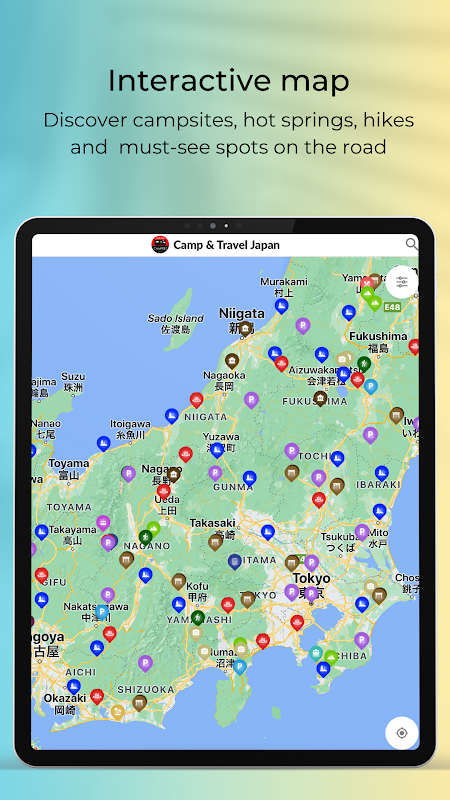The width and height of the screenshot is (450, 800).
Task: Select light blue parking marker at Numazu
Action: [240, 666]
